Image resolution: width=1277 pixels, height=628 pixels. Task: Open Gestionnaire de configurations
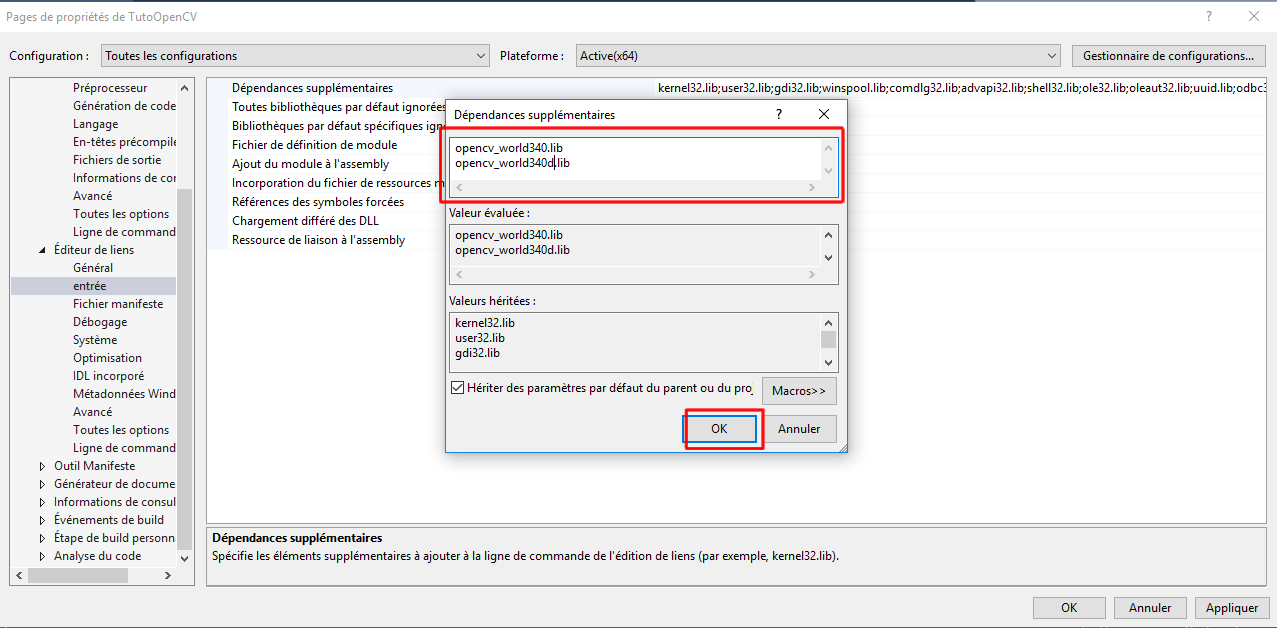[x=1168, y=56]
